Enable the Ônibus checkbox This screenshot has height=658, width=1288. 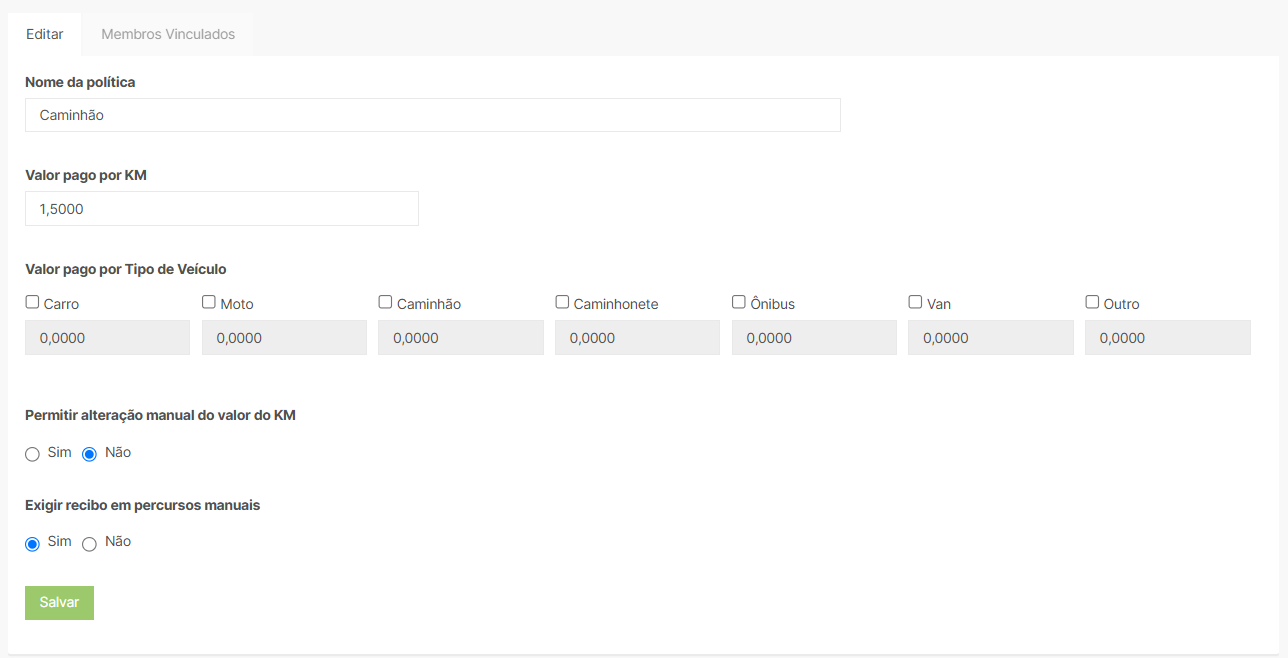[x=739, y=302]
